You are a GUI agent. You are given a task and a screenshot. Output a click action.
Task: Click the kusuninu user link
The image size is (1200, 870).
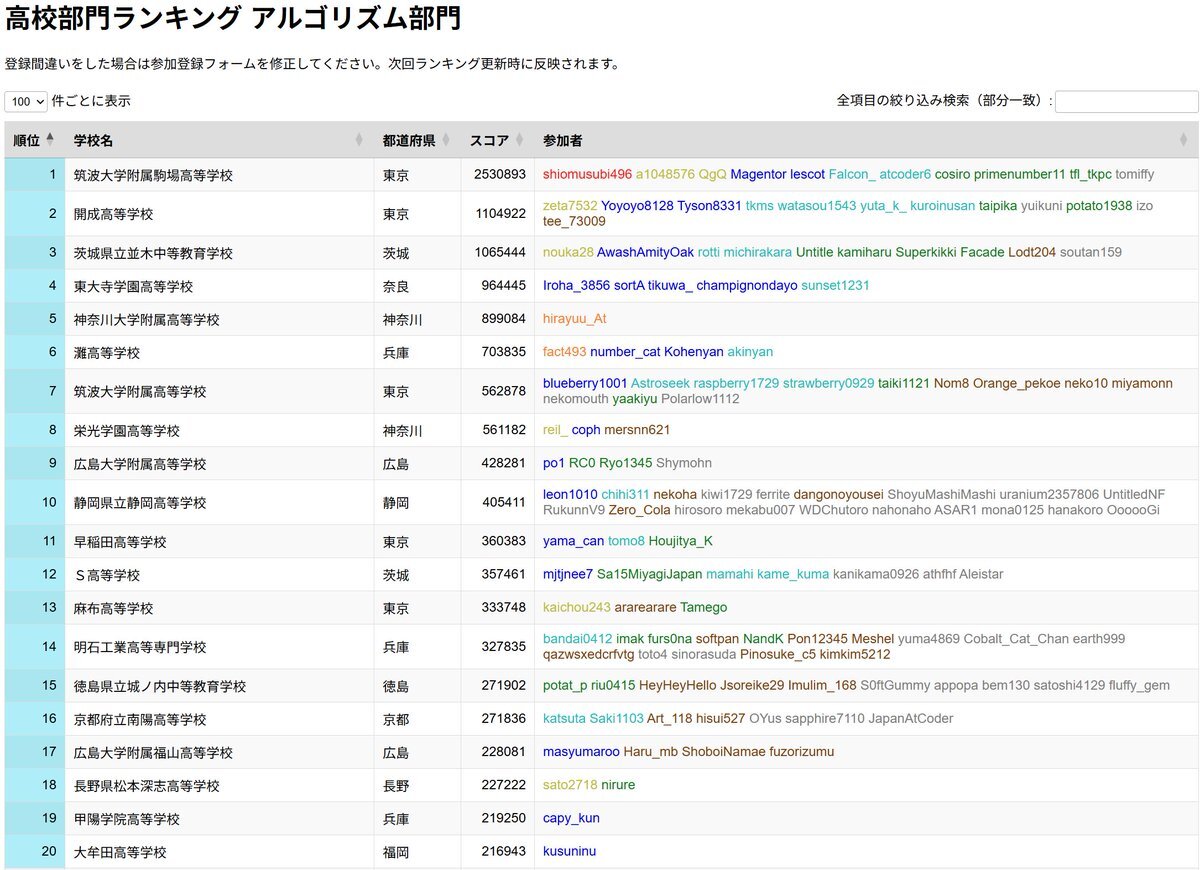click(x=569, y=851)
